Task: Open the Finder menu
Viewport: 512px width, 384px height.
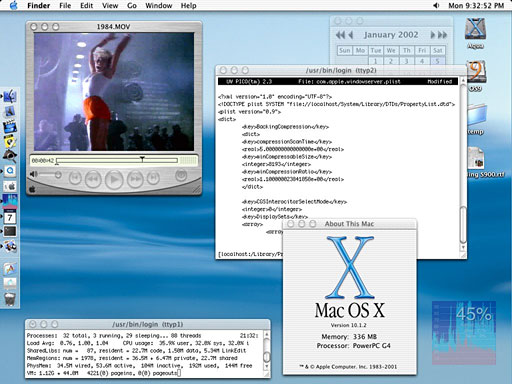Action: (39, 6)
